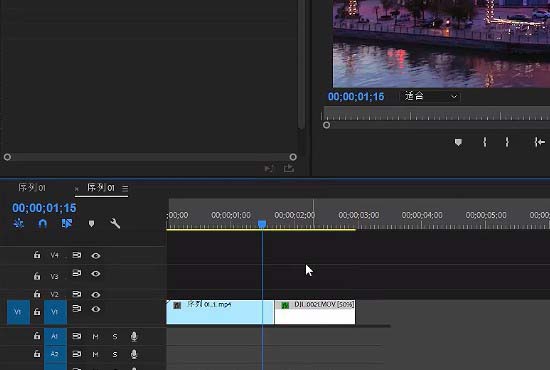Toggle V1 track targeting button
The width and height of the screenshot is (550, 370).
click(x=55, y=312)
